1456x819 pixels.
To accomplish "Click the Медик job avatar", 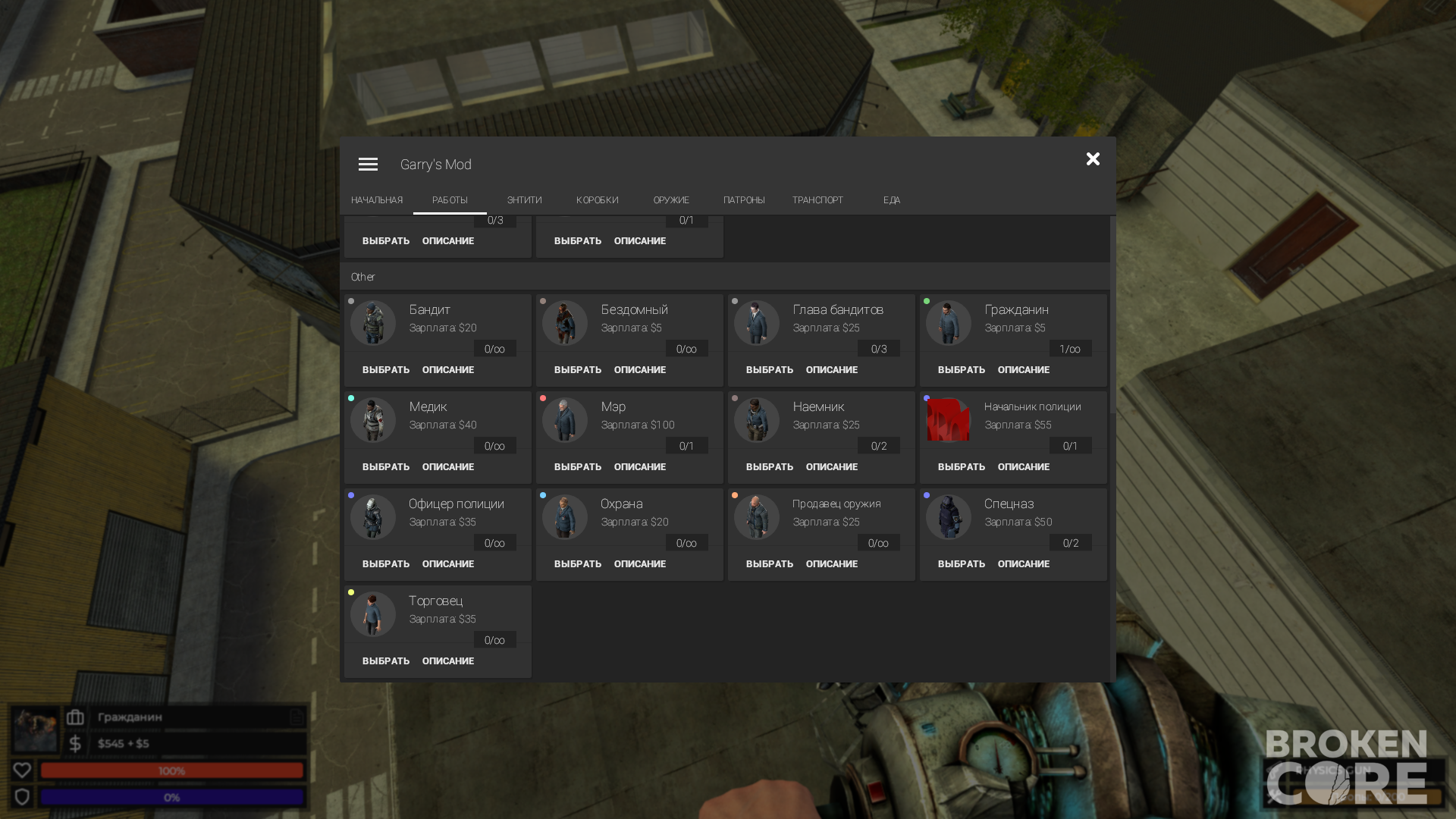I will (x=373, y=420).
